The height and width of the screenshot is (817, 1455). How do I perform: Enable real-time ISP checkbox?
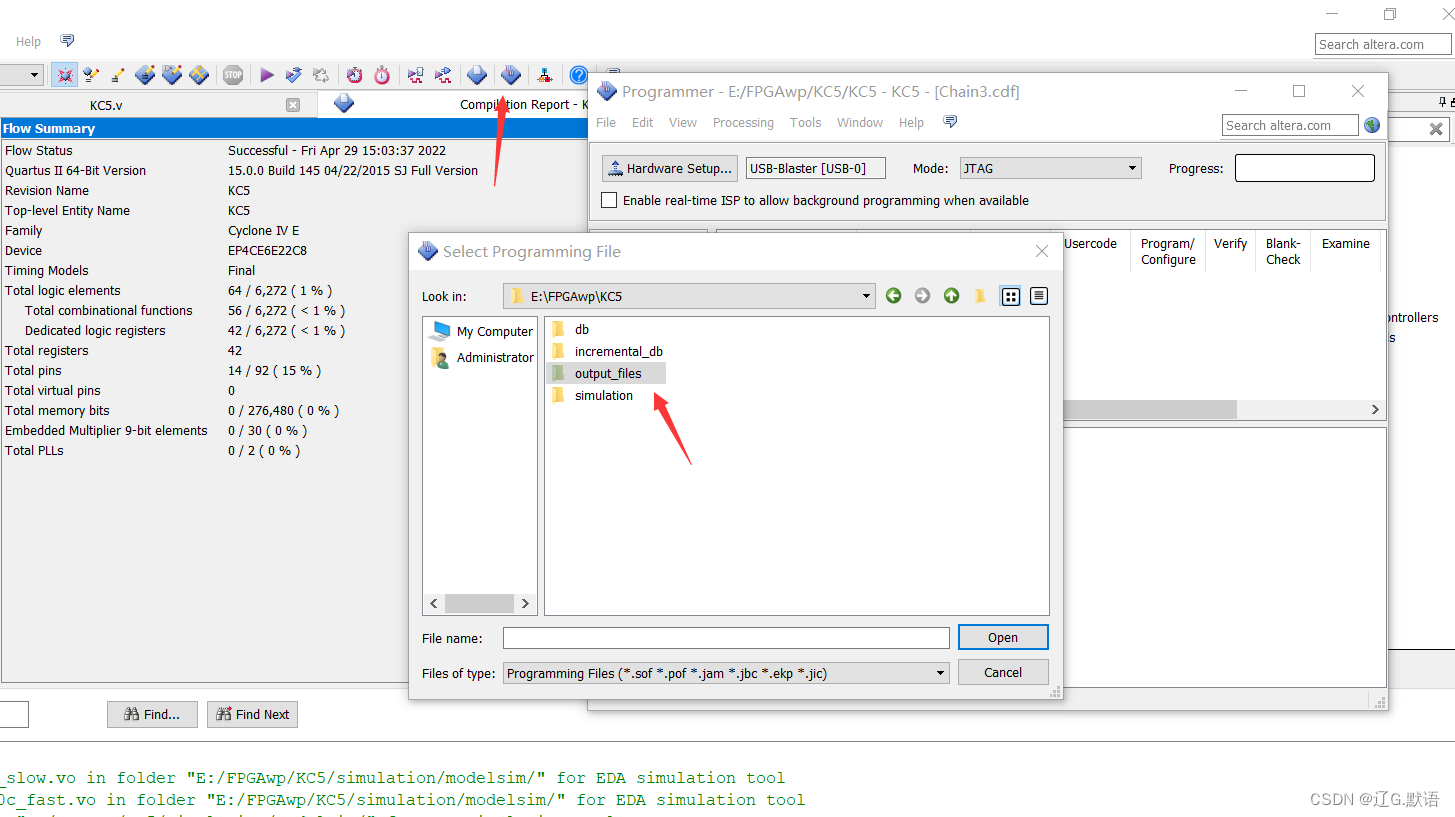pos(609,200)
